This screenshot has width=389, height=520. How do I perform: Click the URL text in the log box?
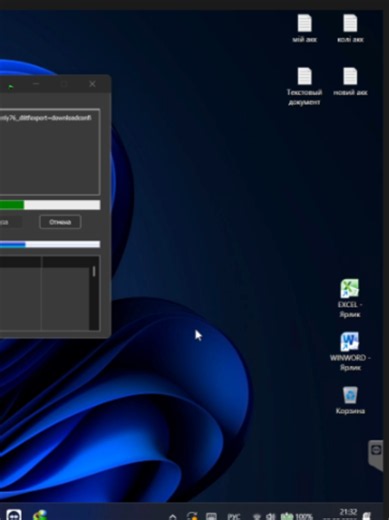click(46, 118)
